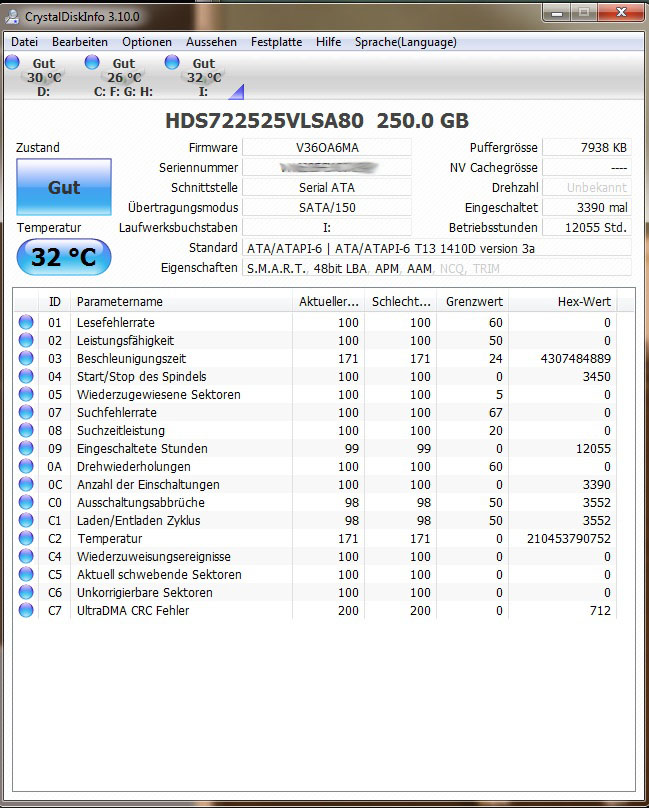The width and height of the screenshot is (649, 808).
Task: Click the Firmware field V36OA6MA
Action: tap(327, 147)
